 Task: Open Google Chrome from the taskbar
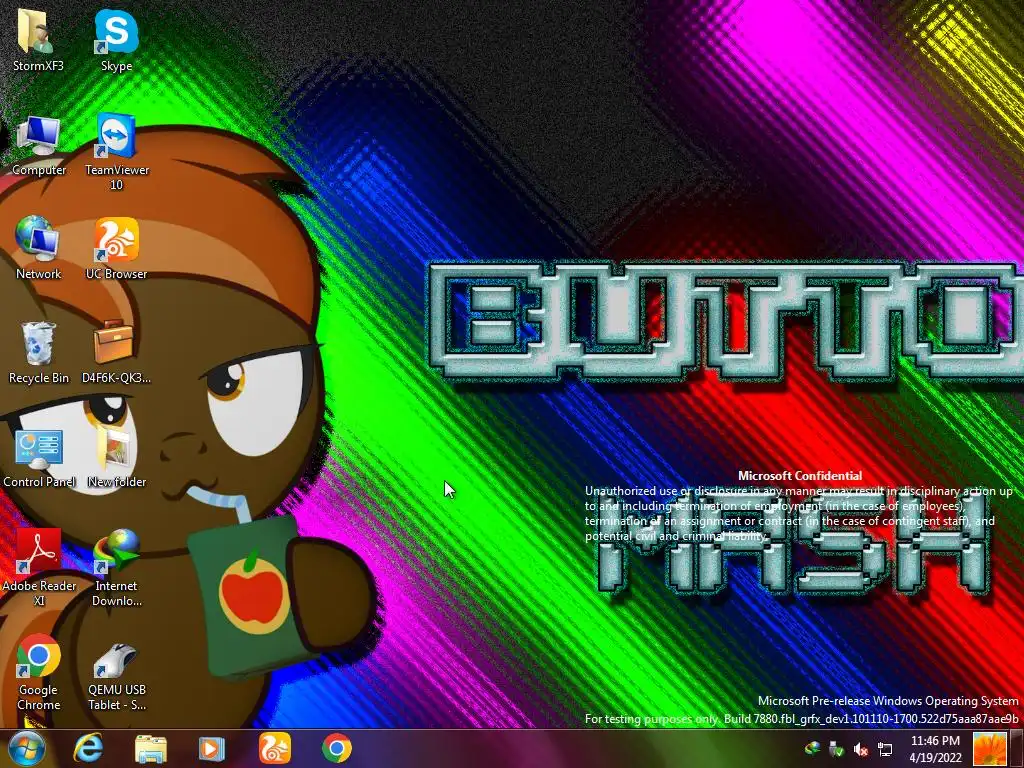coord(336,748)
